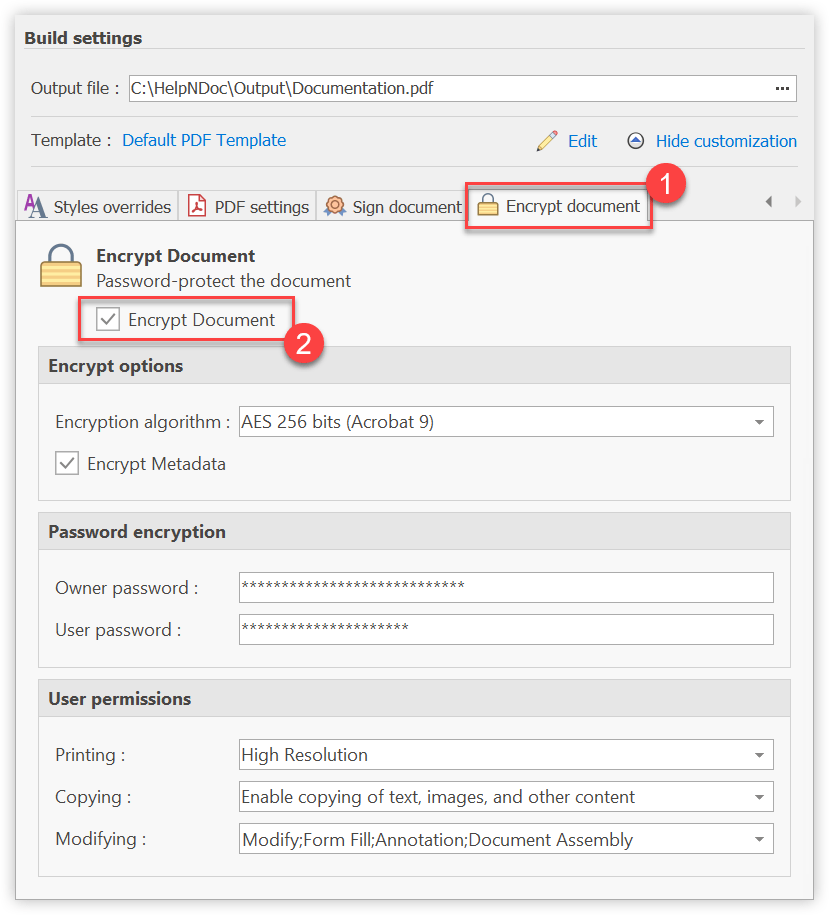This screenshot has height=915, width=829.
Task: Open the Encryption algorithm dropdown
Action: coord(757,421)
